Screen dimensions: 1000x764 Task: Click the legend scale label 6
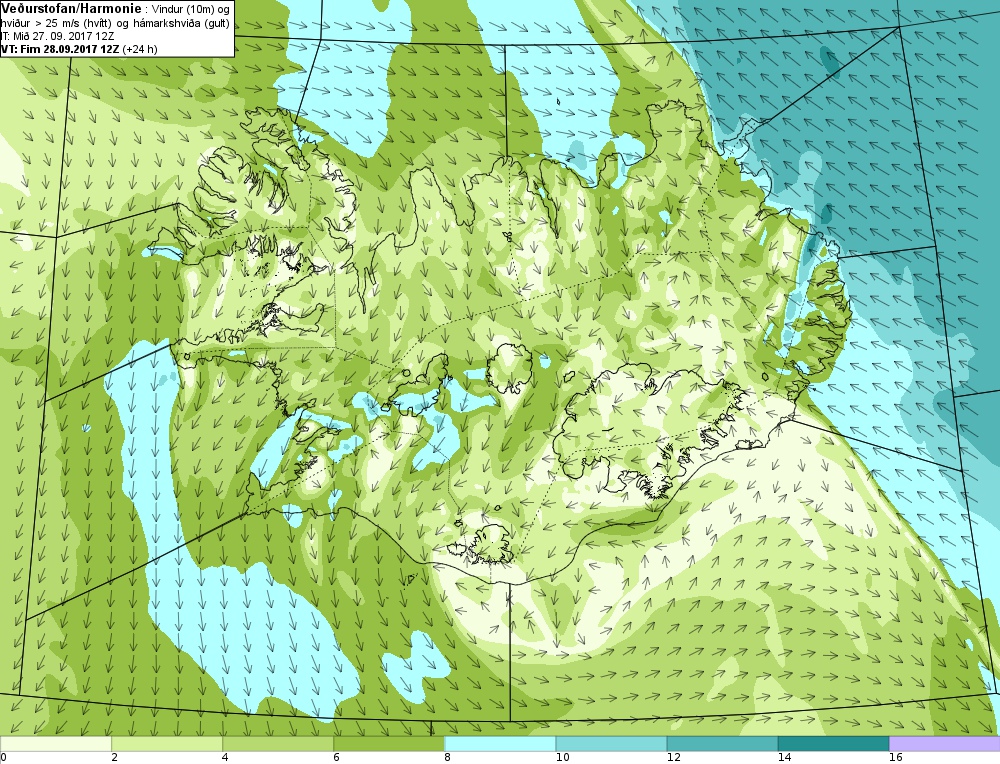[x=336, y=758]
